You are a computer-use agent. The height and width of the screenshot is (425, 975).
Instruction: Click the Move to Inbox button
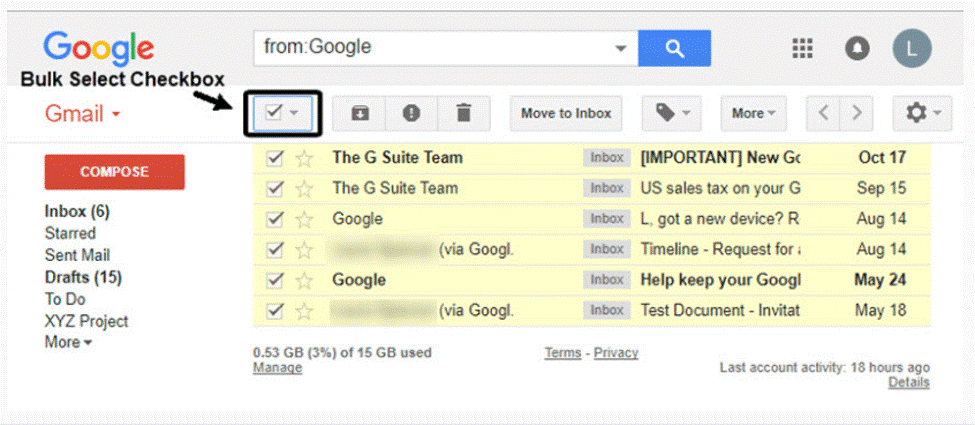point(566,114)
